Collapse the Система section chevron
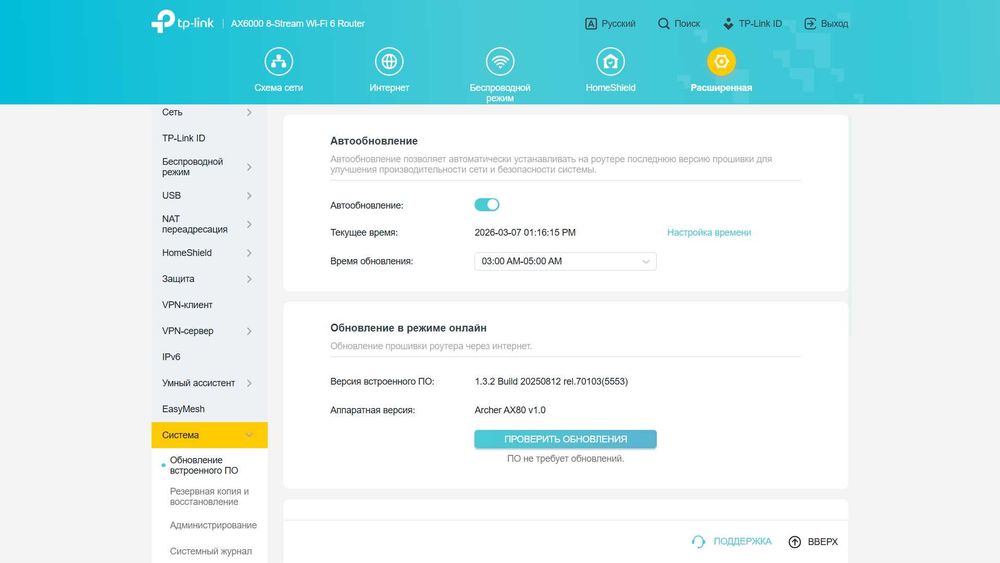This screenshot has height=563, width=1000. click(x=249, y=435)
